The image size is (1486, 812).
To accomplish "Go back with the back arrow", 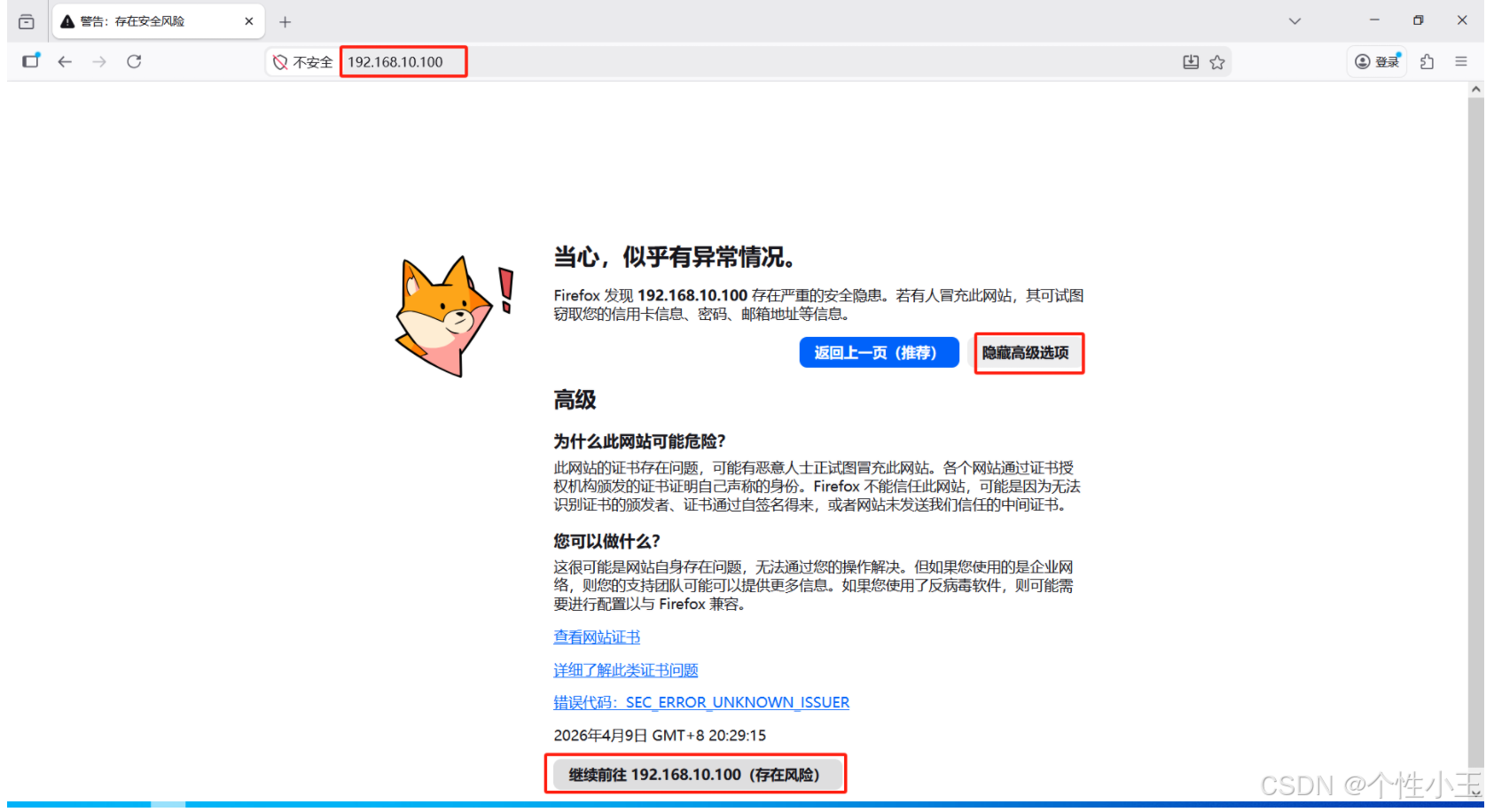I will 65,61.
